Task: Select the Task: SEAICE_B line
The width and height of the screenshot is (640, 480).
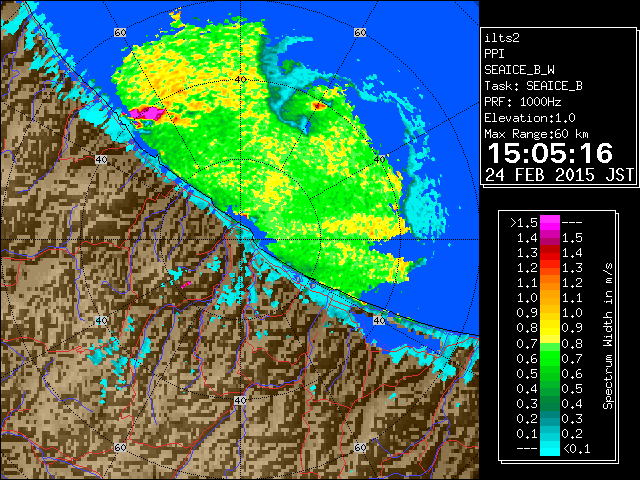Action: click(x=533, y=86)
